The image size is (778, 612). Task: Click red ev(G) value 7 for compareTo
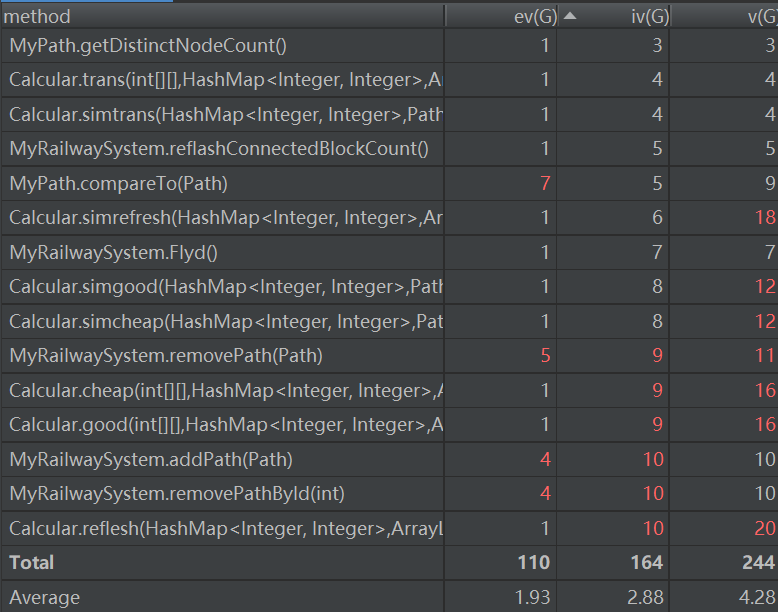(x=544, y=184)
